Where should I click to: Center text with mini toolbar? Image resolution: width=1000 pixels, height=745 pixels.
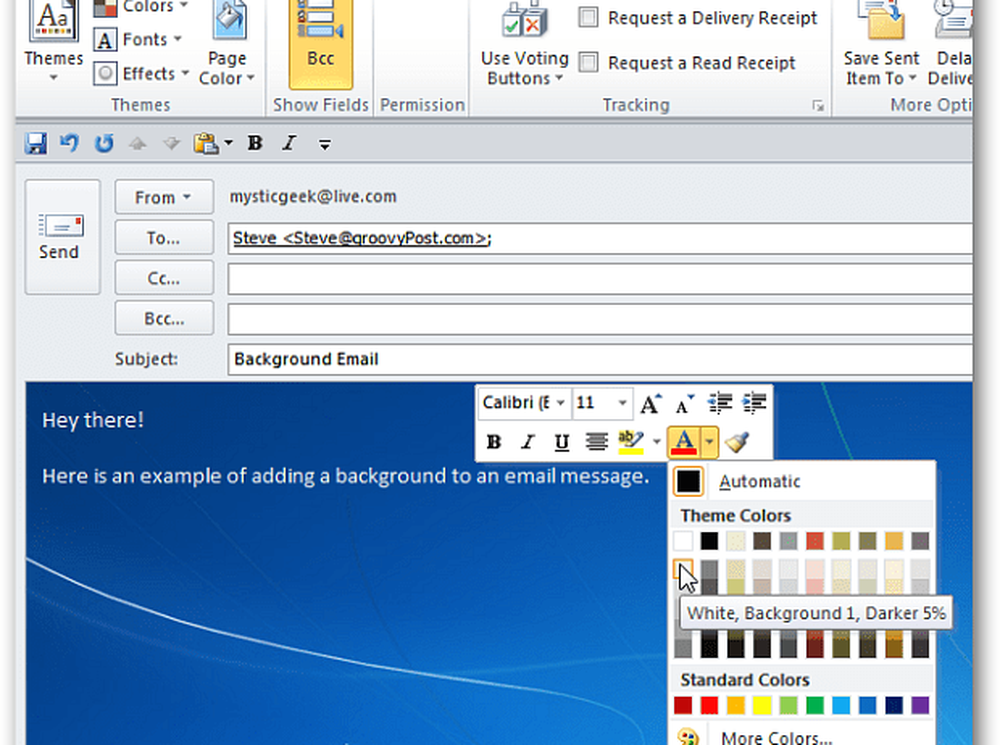click(x=596, y=442)
